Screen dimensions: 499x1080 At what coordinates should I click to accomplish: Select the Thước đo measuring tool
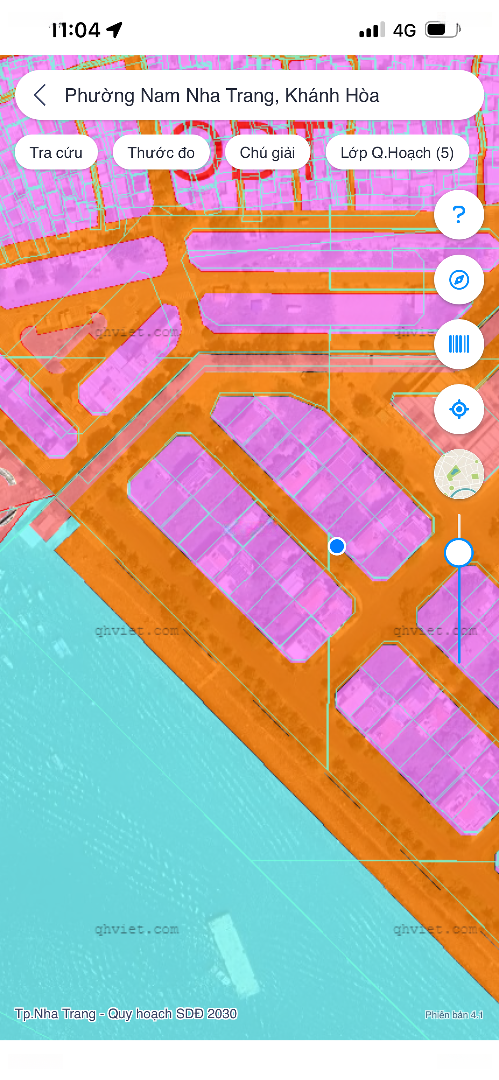coord(161,152)
